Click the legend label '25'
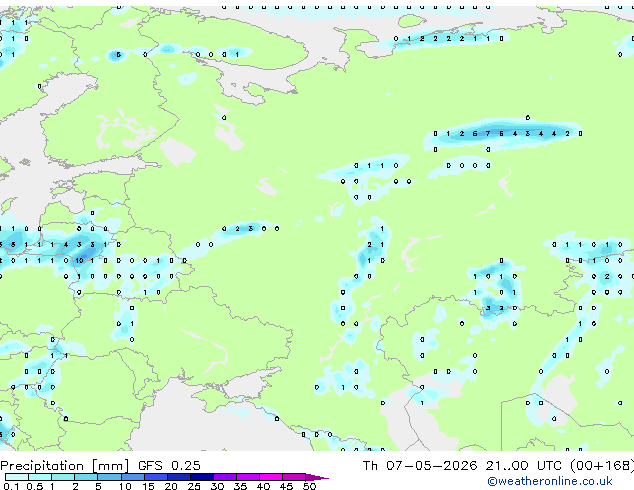Viewport: 634px width, 490px height. click(x=194, y=486)
